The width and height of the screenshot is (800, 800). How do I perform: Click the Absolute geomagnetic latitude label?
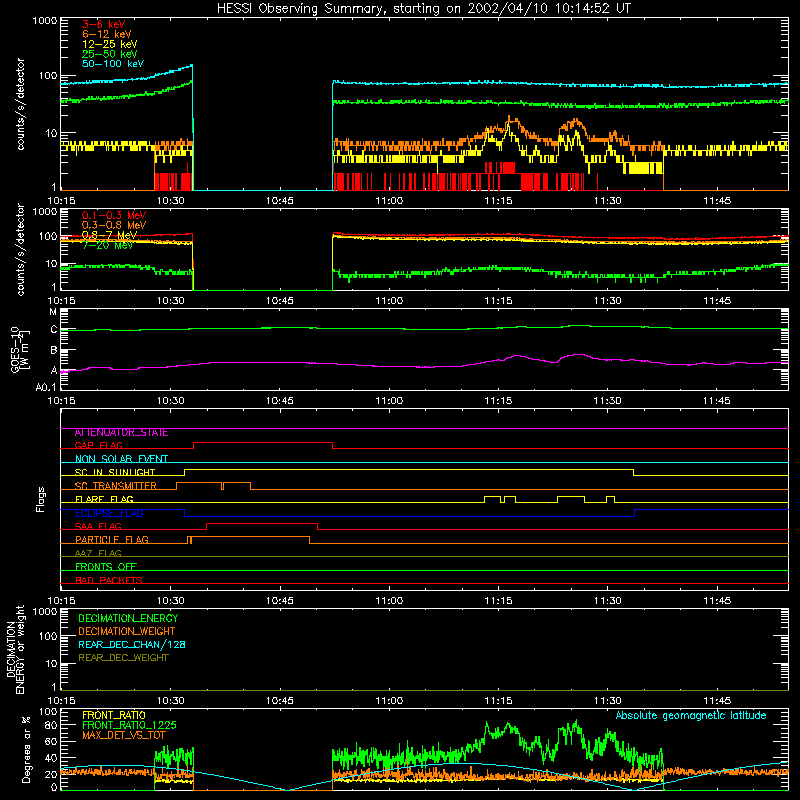pos(691,716)
